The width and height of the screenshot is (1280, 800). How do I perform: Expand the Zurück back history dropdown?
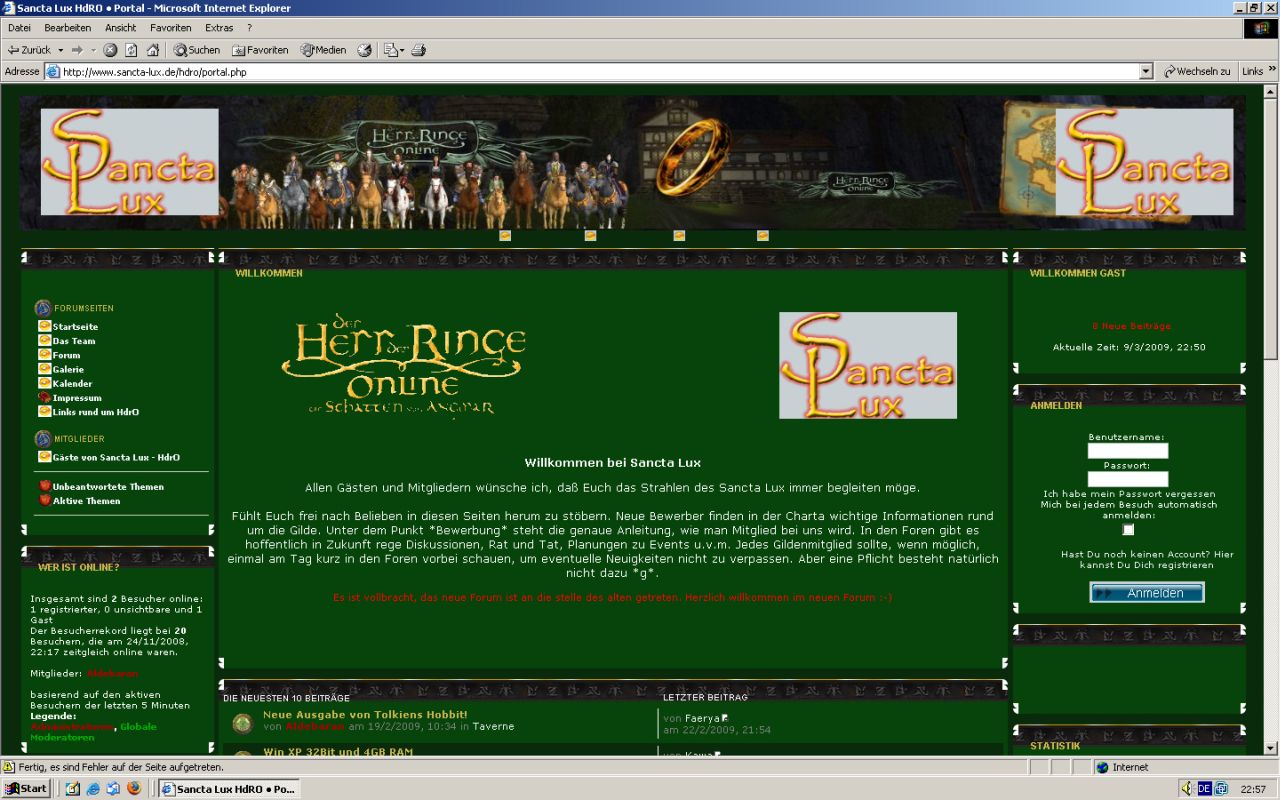60,50
